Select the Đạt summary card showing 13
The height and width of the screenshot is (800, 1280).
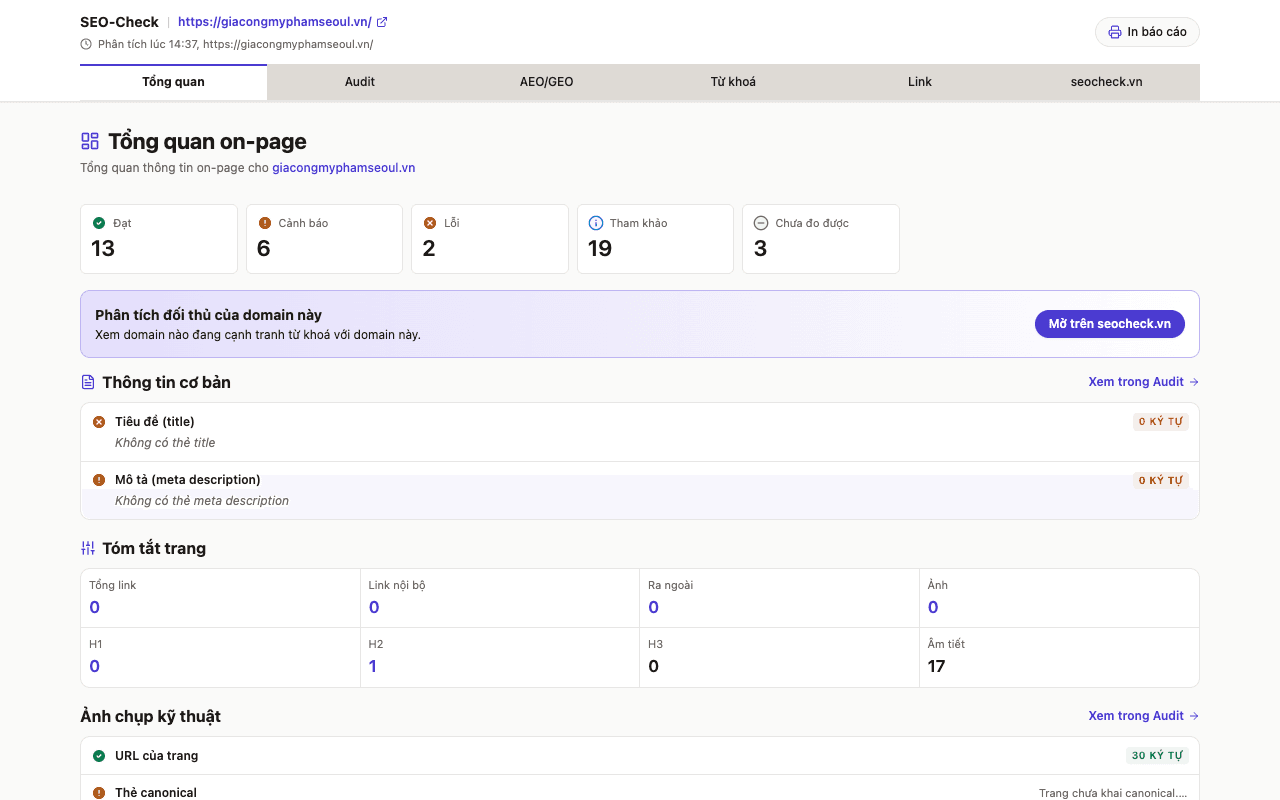[159, 239]
